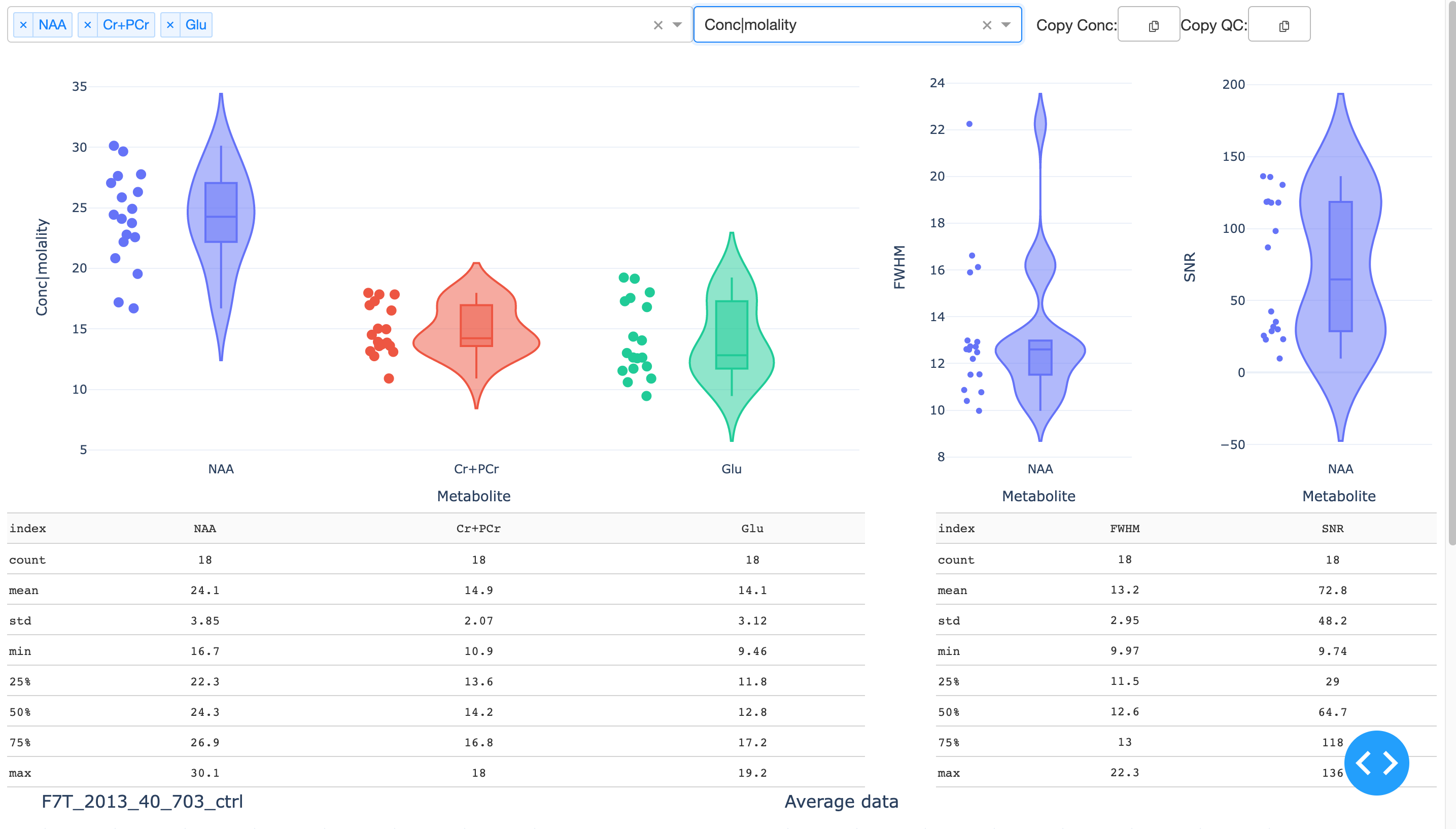The width and height of the screenshot is (1456, 829).
Task: Remove the NAA metabolite tag
Action: click(x=23, y=25)
